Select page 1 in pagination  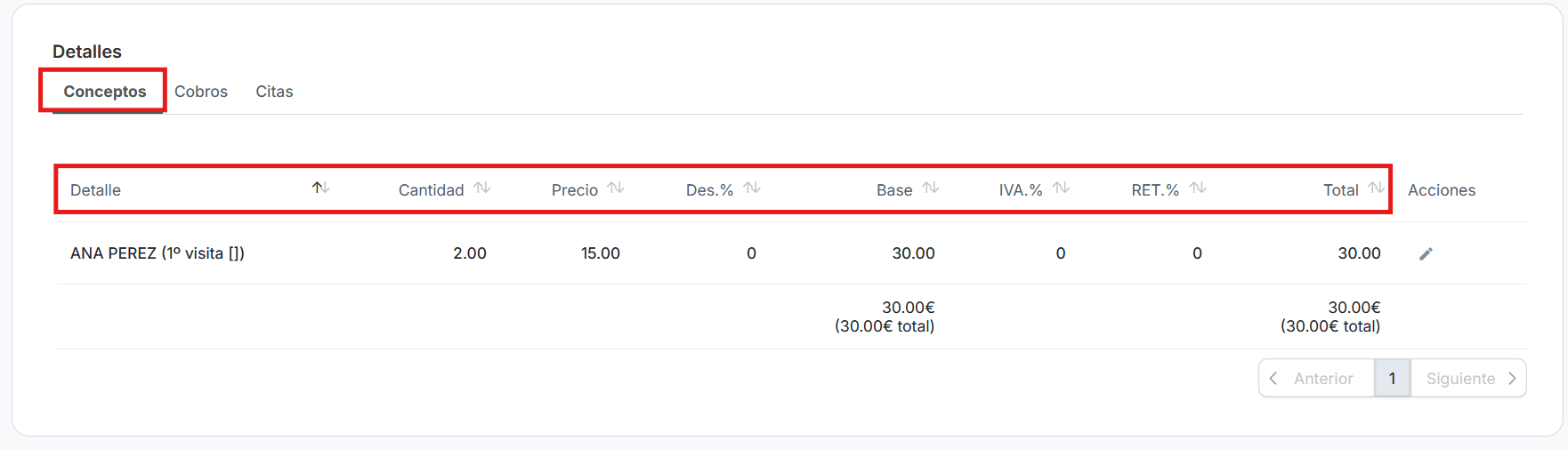pos(1393,379)
